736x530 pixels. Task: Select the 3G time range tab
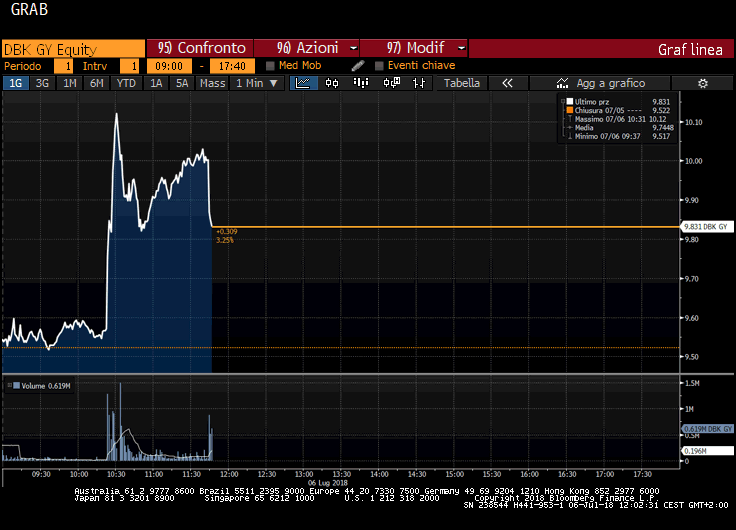[42, 83]
